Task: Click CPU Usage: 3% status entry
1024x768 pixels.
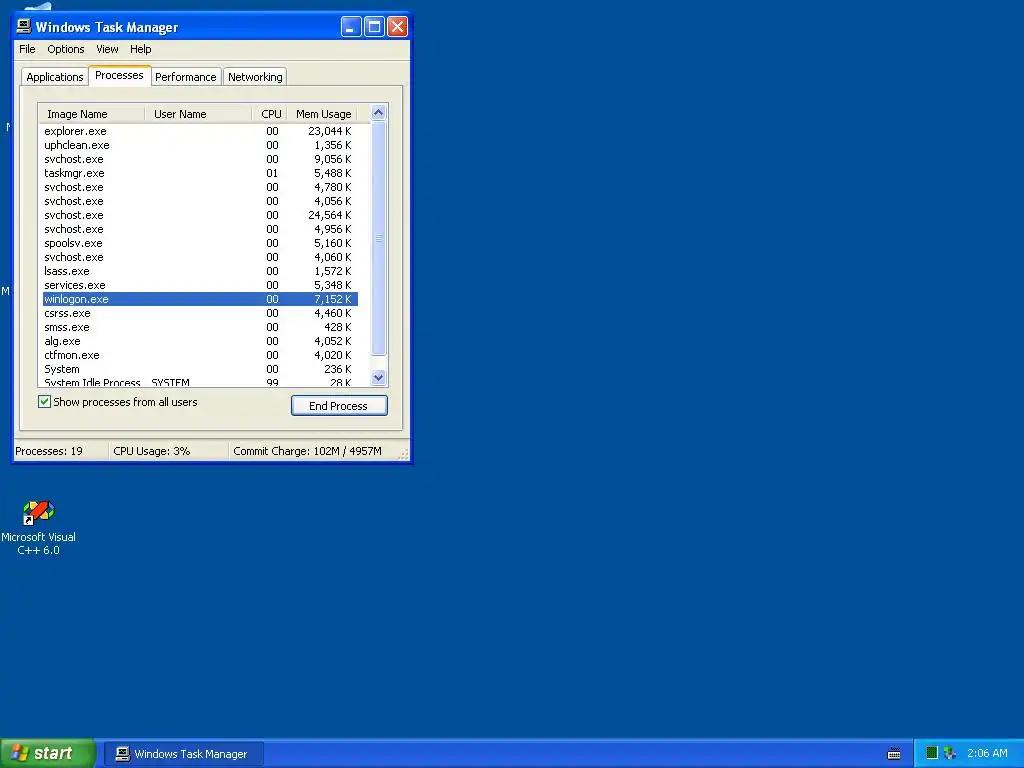Action: pos(152,451)
